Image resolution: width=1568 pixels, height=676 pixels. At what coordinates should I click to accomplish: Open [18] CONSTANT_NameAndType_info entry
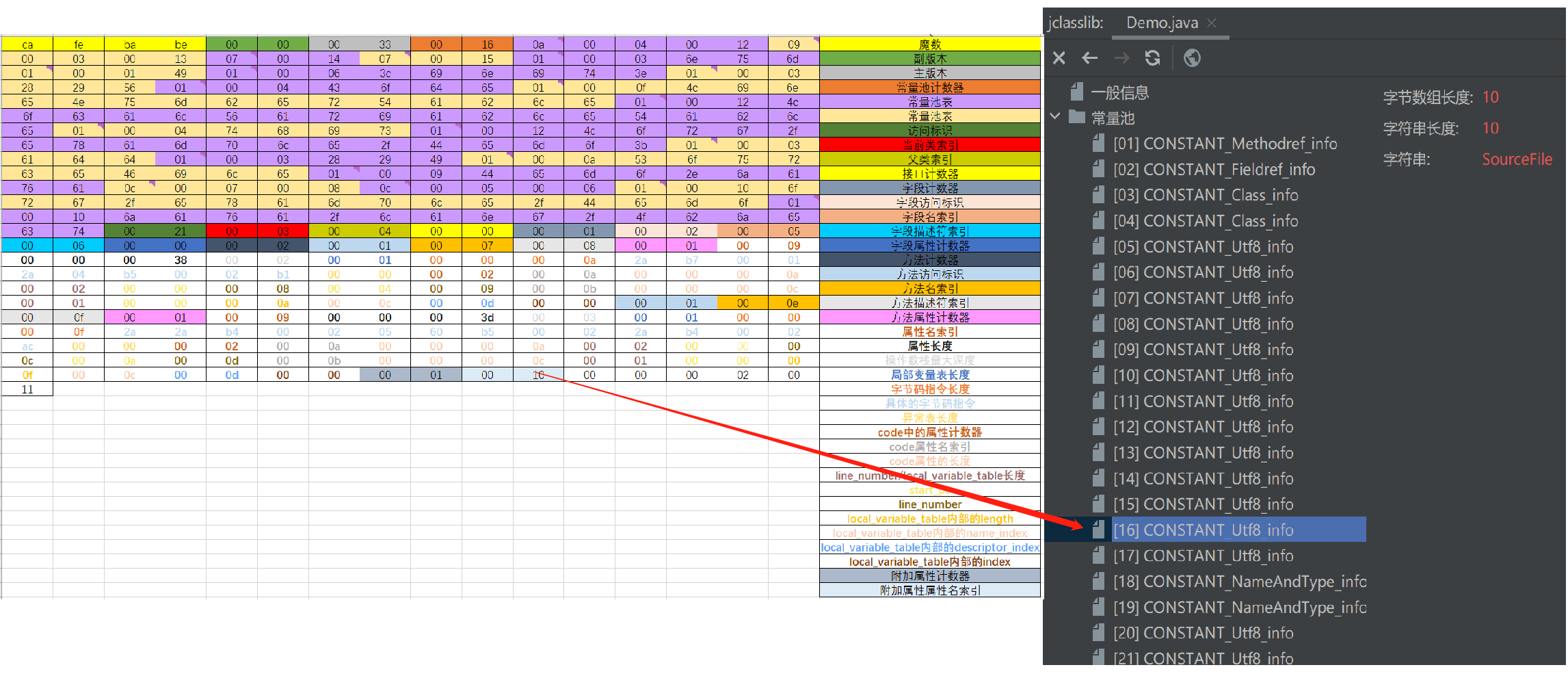click(x=1238, y=582)
